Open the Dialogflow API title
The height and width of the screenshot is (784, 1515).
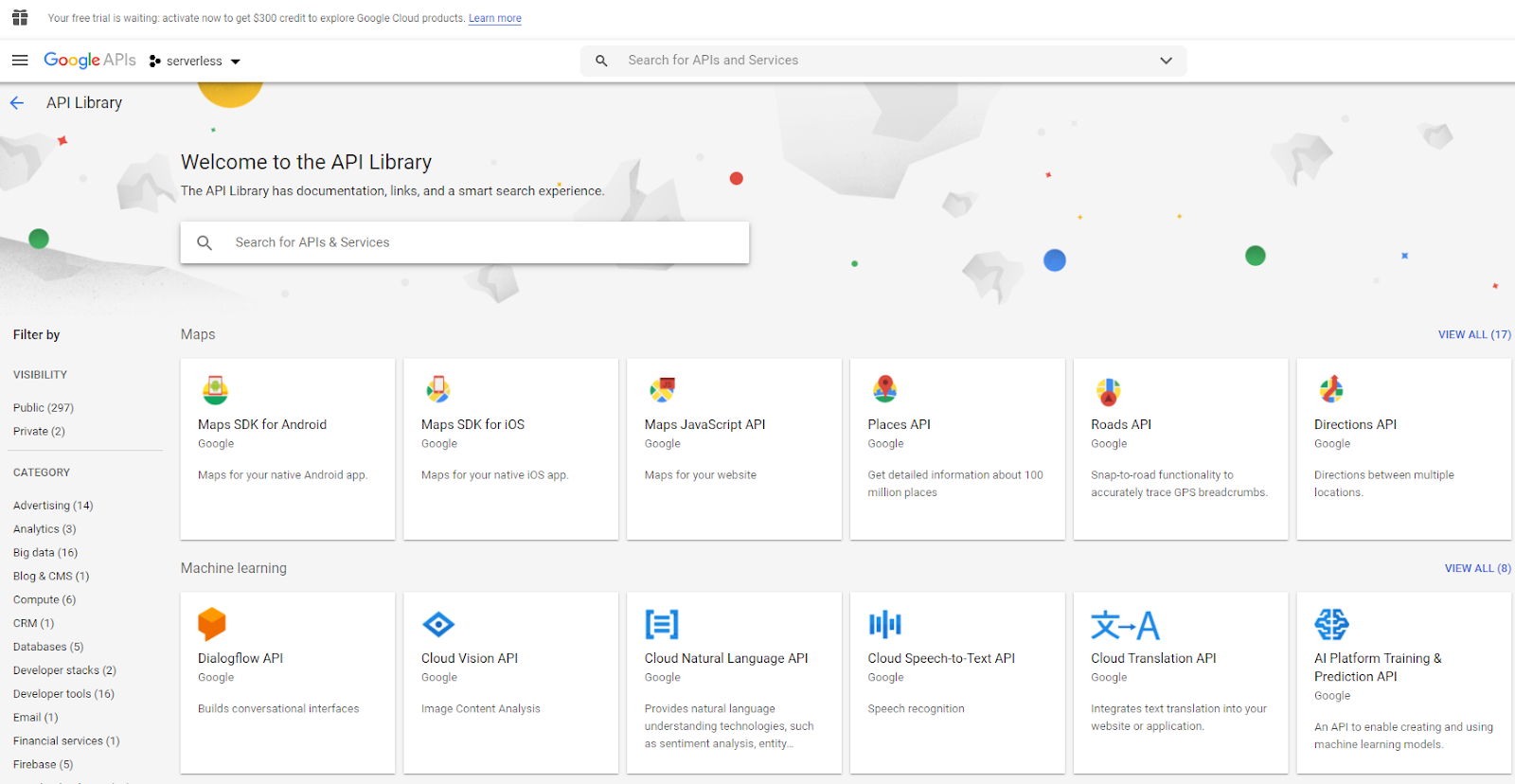click(x=241, y=658)
